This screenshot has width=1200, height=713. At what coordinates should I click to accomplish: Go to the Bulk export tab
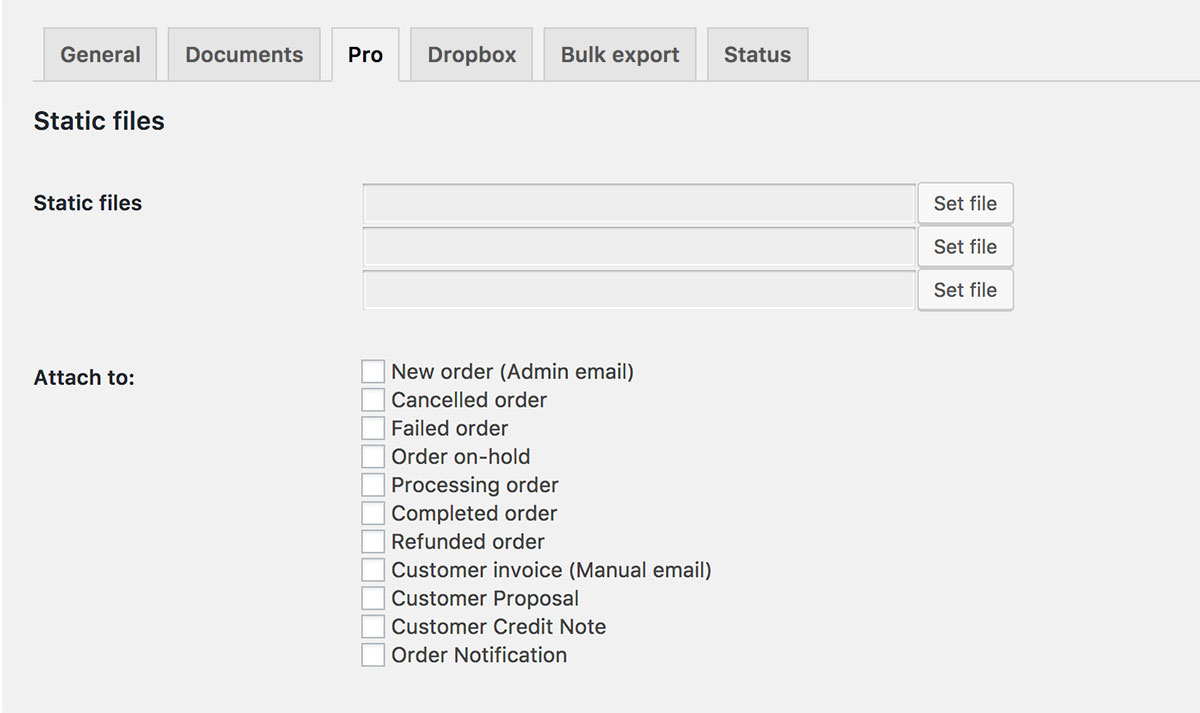(620, 55)
